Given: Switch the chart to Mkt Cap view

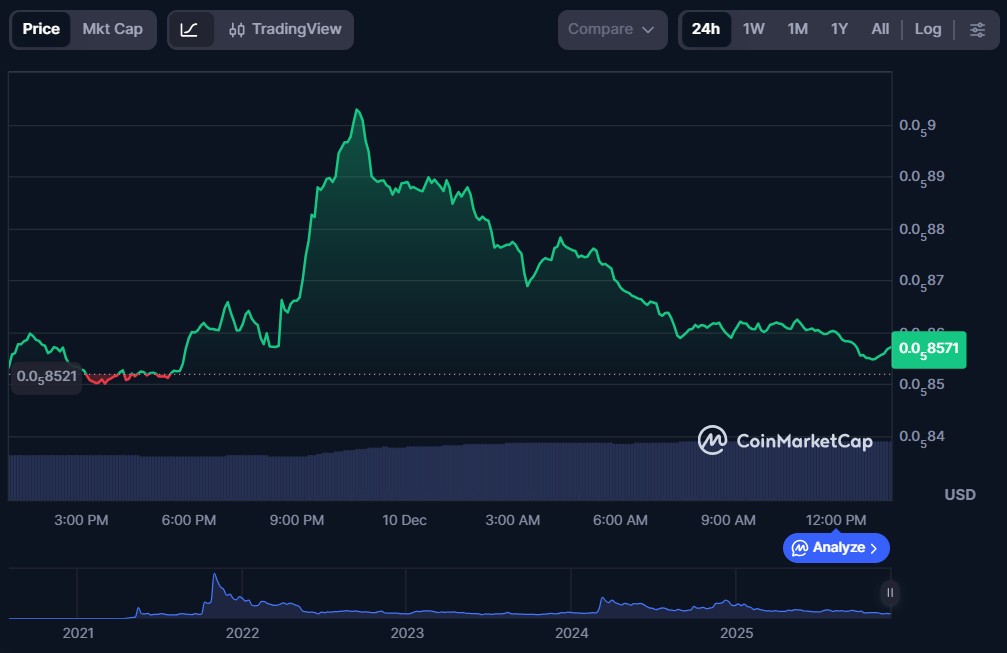Looking at the screenshot, I should [x=112, y=30].
